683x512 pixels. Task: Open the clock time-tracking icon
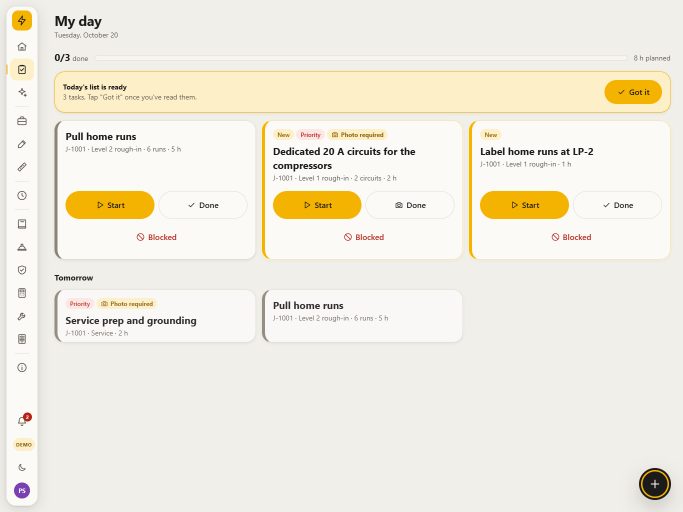coord(22,196)
